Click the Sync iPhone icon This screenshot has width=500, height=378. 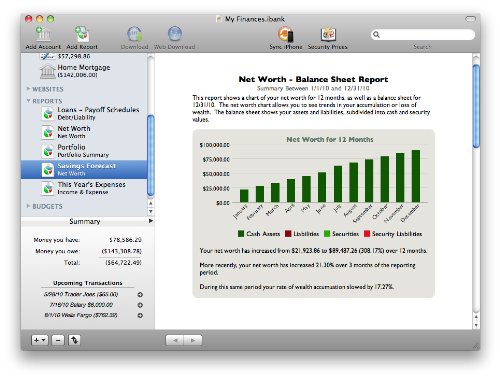pos(286,34)
